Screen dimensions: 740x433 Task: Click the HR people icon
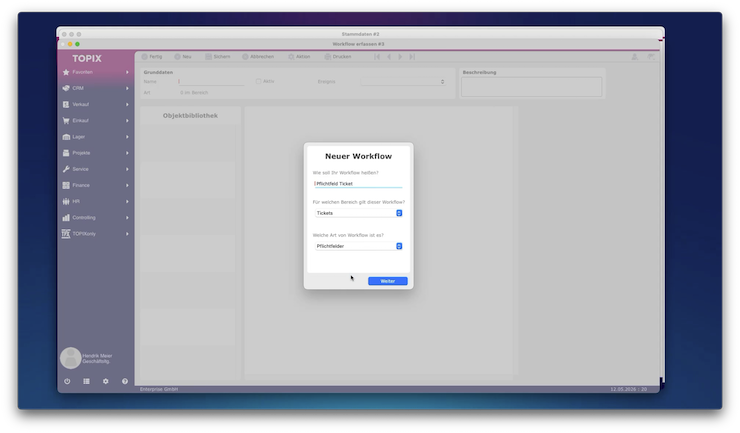coord(66,202)
